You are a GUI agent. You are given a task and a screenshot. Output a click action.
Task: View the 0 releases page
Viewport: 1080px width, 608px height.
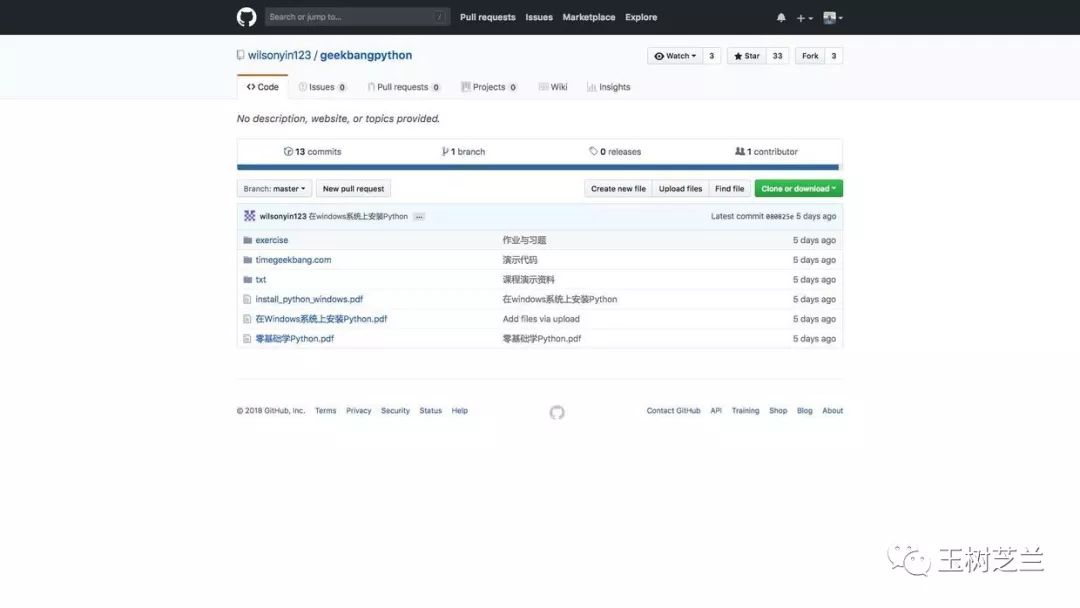[x=614, y=151]
